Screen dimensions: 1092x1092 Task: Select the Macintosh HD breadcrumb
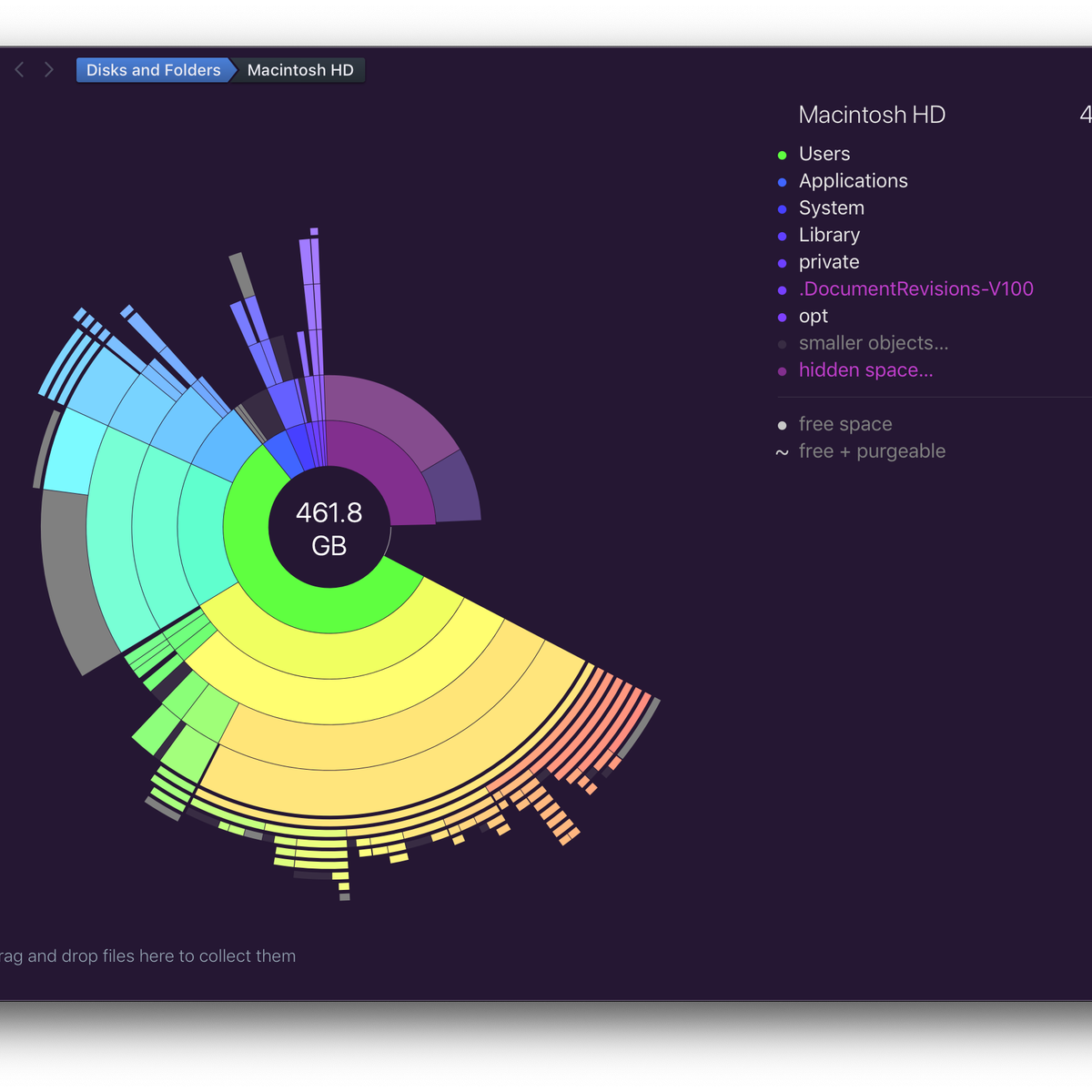click(x=300, y=70)
